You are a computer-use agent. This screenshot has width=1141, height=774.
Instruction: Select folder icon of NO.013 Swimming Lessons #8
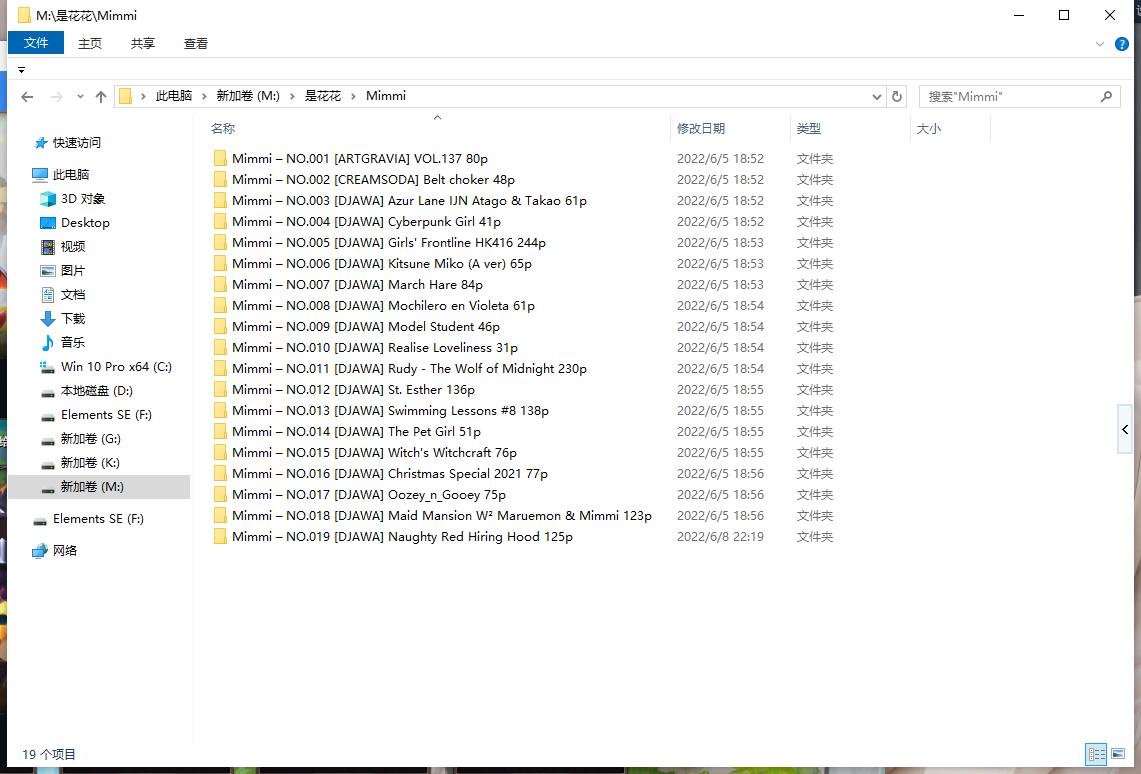(220, 411)
